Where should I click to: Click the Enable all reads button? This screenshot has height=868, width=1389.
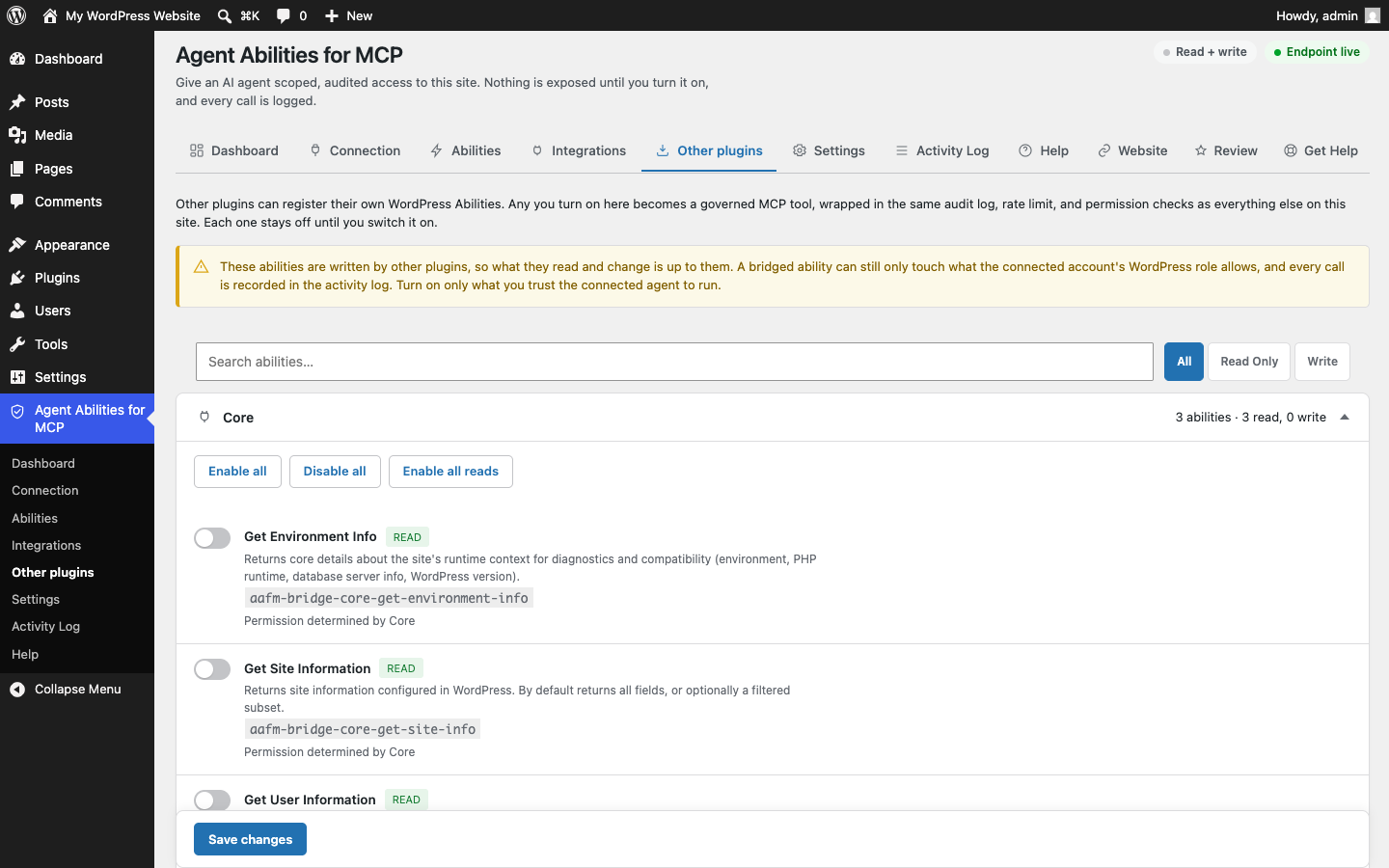(x=450, y=472)
